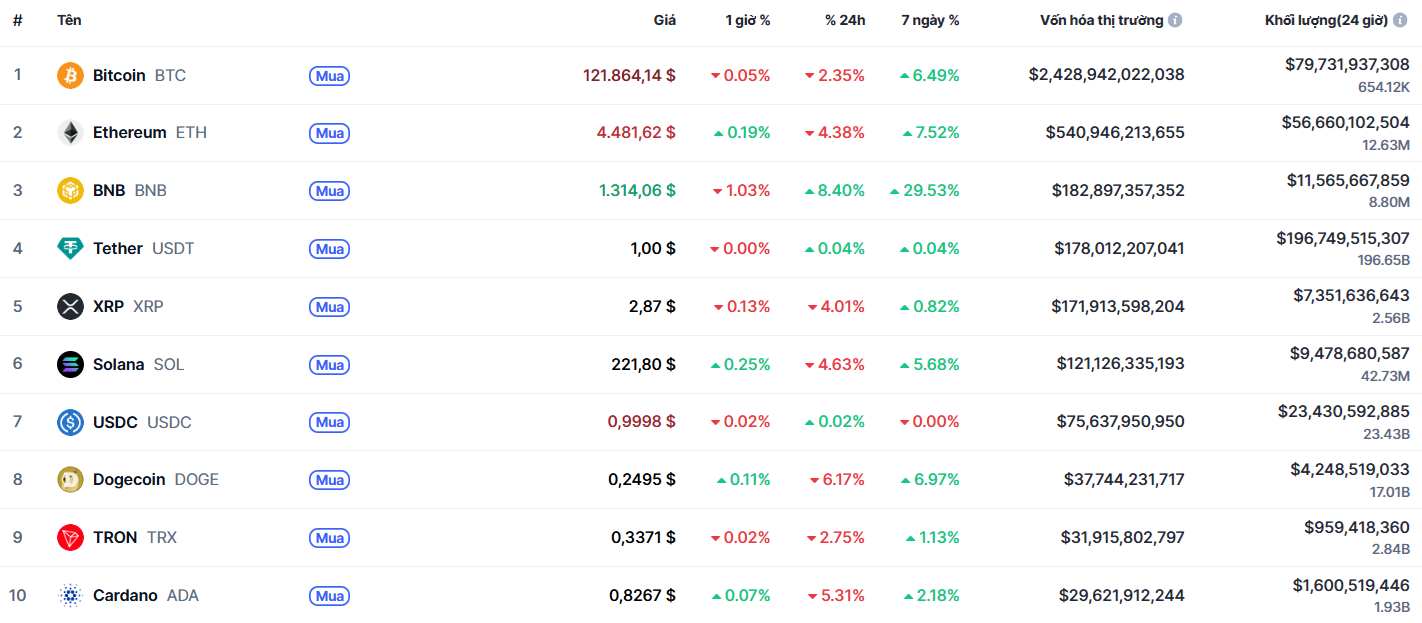The width and height of the screenshot is (1422, 623).
Task: Buy BNB using its Mua button
Action: [x=330, y=191]
